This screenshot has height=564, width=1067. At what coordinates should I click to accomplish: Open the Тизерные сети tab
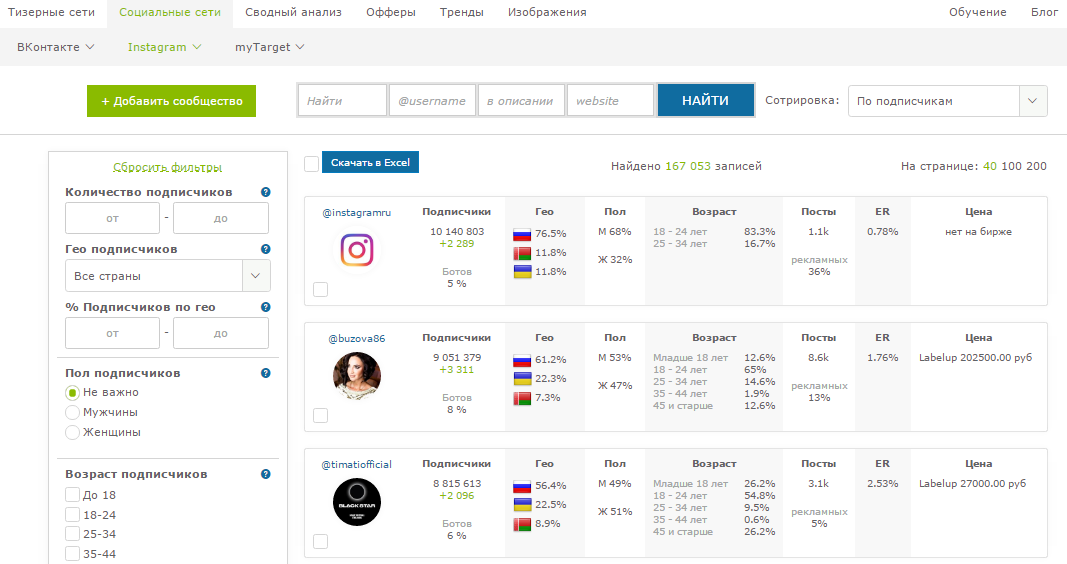pyautogui.click(x=52, y=12)
